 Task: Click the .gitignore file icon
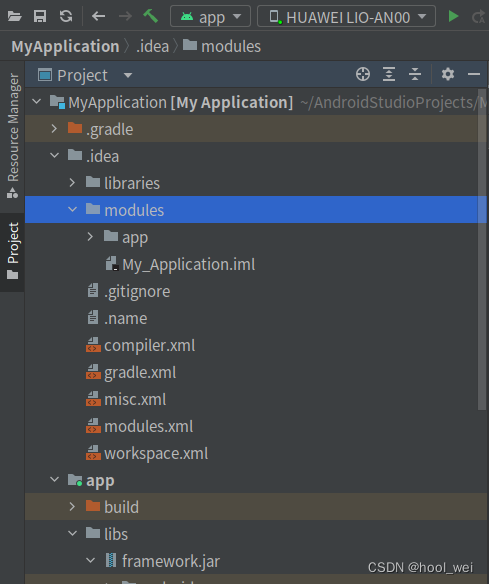click(93, 291)
